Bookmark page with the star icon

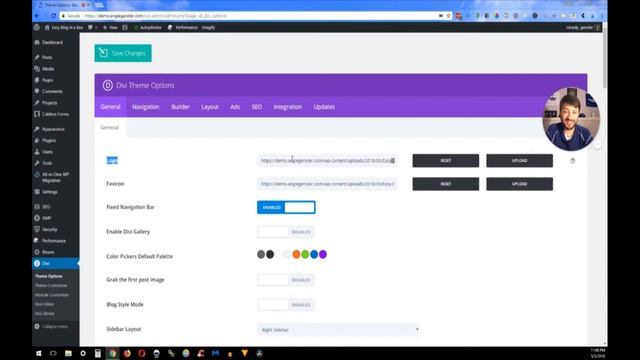[449, 16]
